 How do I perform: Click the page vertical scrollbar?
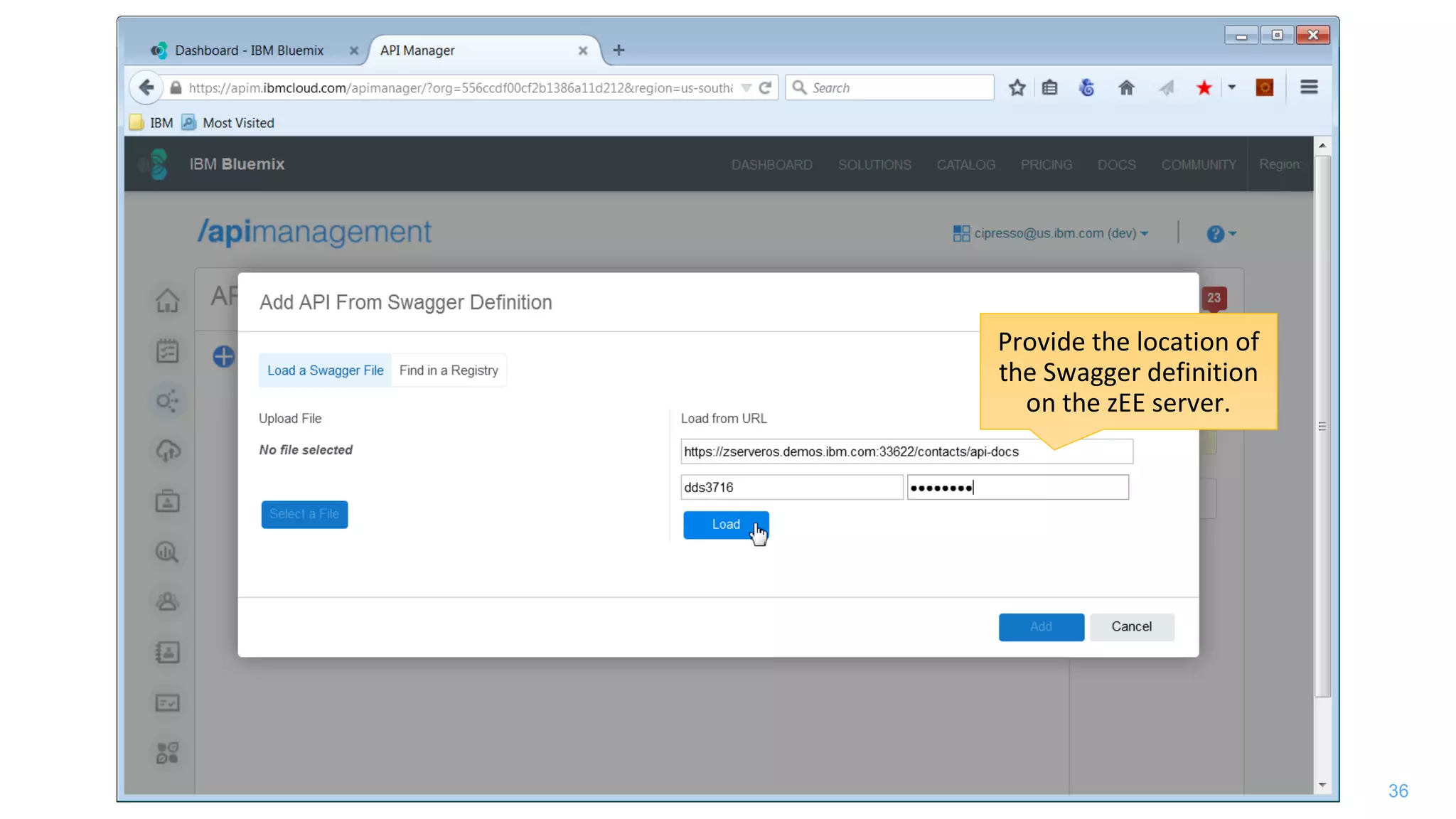click(x=1322, y=427)
